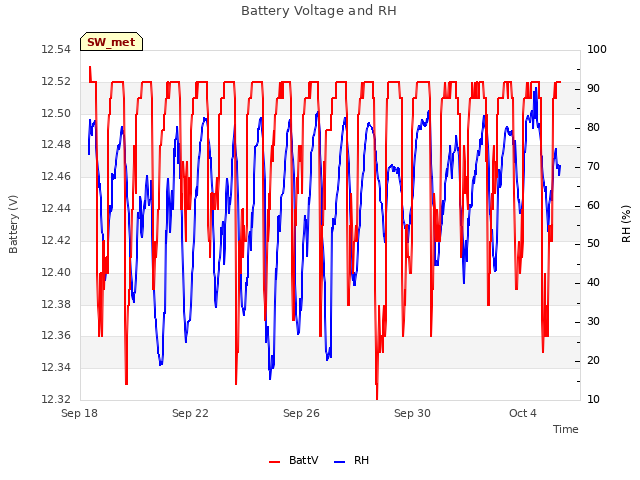The width and height of the screenshot is (640, 480).
Task: Click the 12.48 voltage axis value
Action: [56, 144]
